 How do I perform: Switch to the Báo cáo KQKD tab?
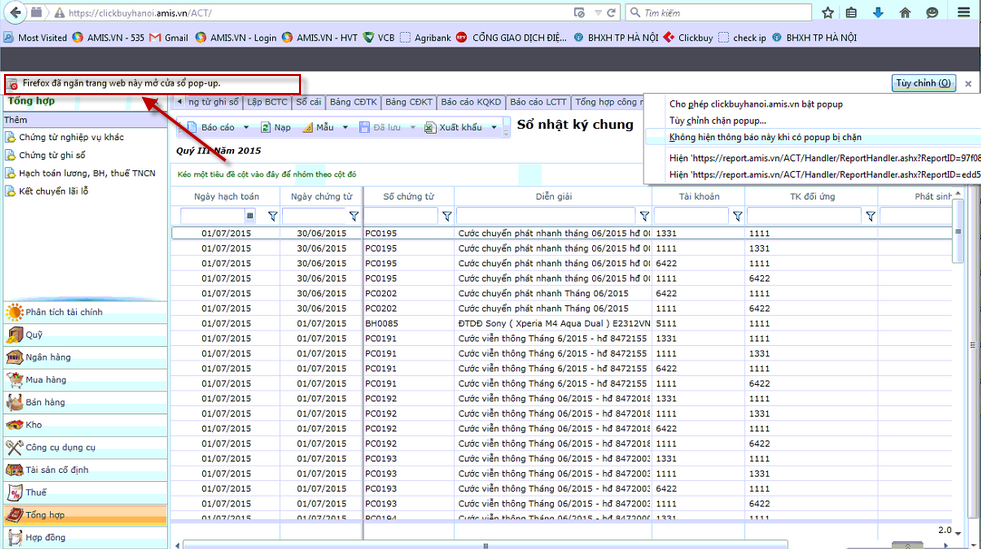[x=470, y=102]
